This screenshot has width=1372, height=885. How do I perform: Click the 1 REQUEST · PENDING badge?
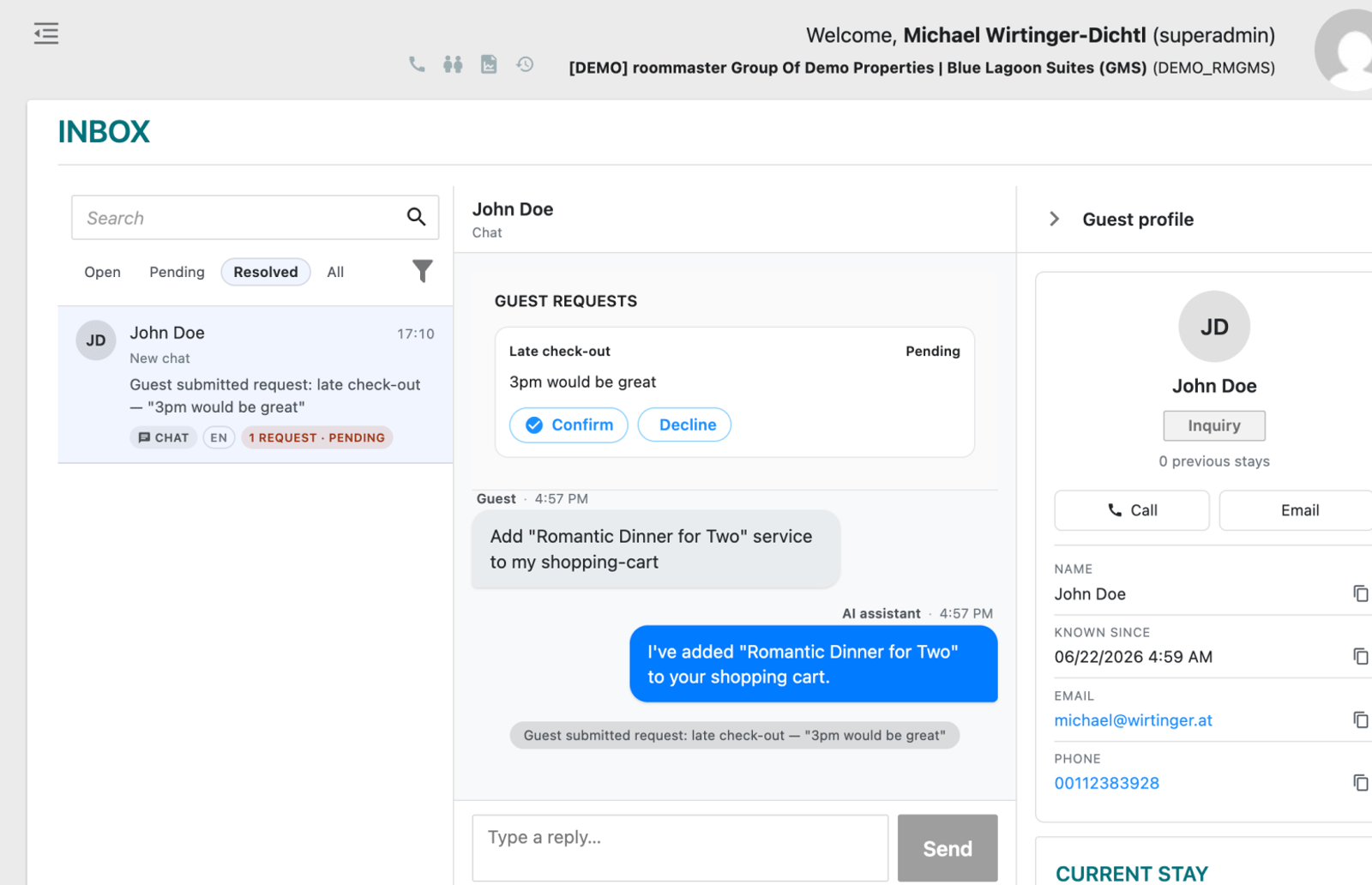pyautogui.click(x=317, y=437)
